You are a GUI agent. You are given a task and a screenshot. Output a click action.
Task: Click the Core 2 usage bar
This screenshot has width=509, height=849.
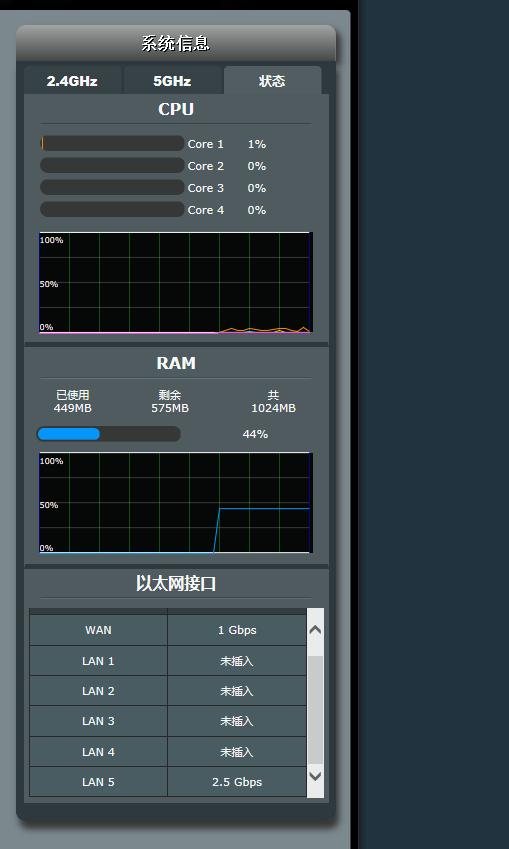click(x=112, y=166)
